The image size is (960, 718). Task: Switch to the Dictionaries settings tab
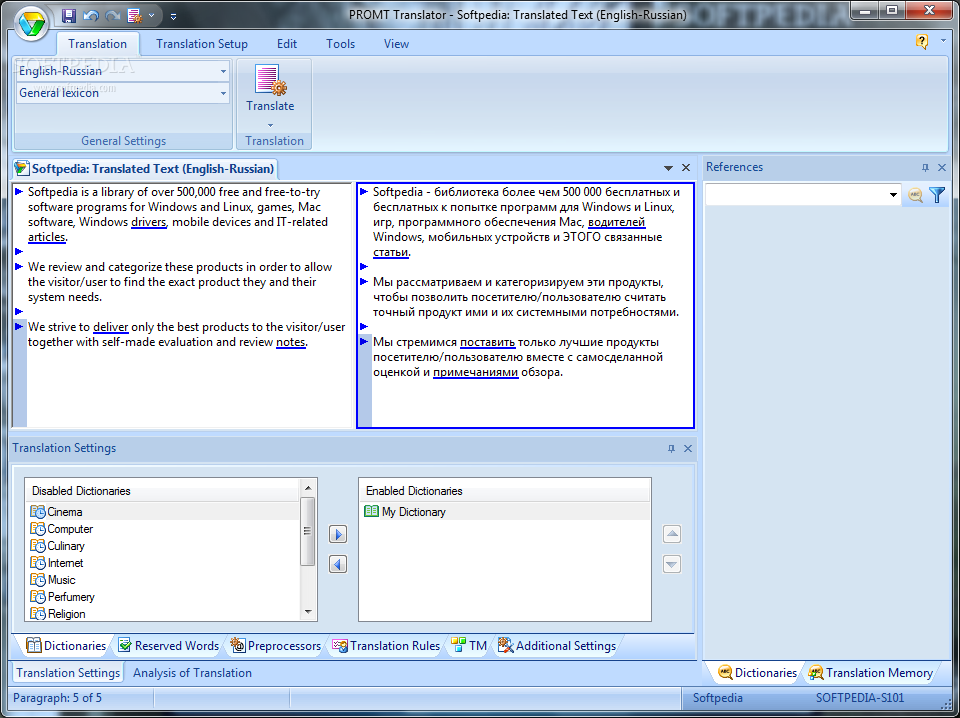[x=66, y=646]
